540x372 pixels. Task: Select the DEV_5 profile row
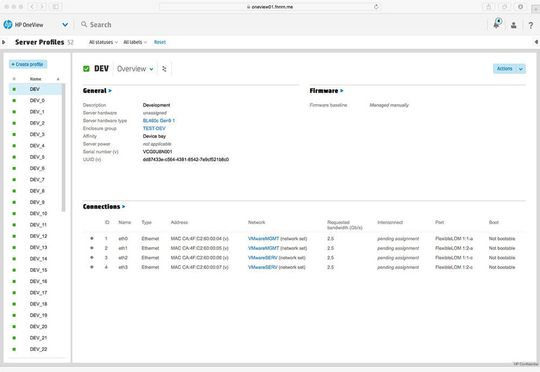[35, 157]
